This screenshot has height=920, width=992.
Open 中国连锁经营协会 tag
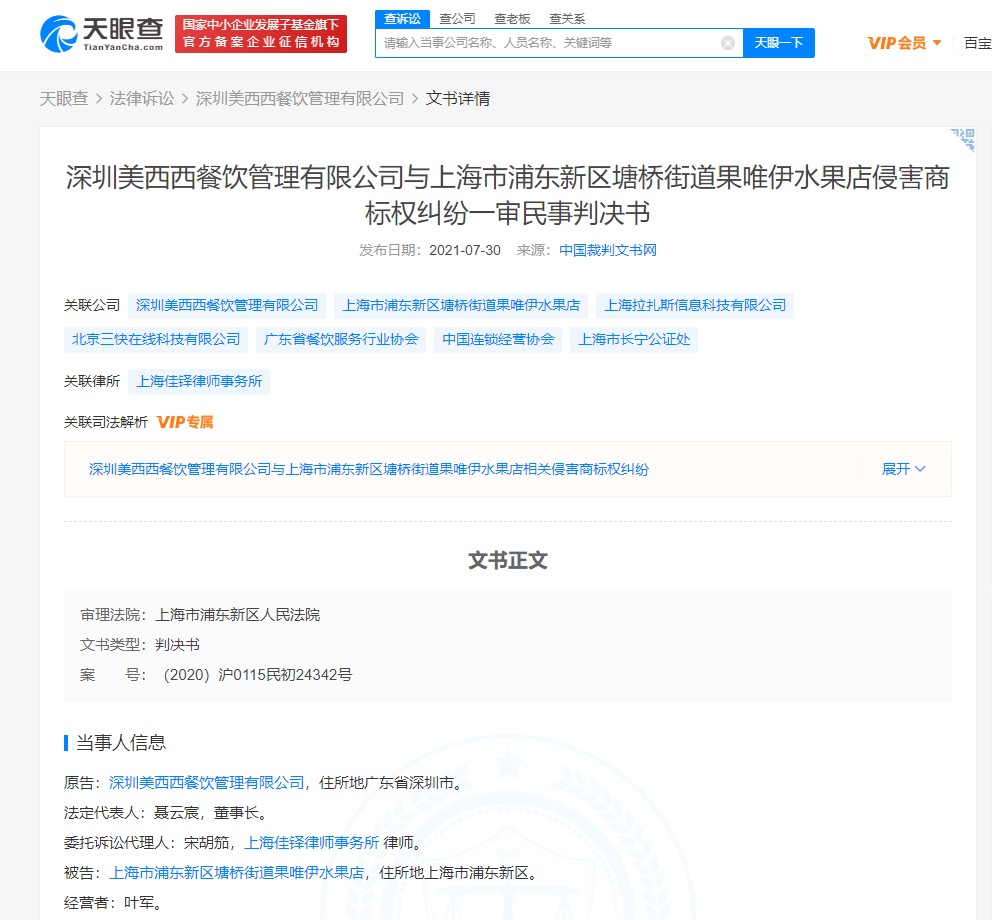pyautogui.click(x=498, y=340)
